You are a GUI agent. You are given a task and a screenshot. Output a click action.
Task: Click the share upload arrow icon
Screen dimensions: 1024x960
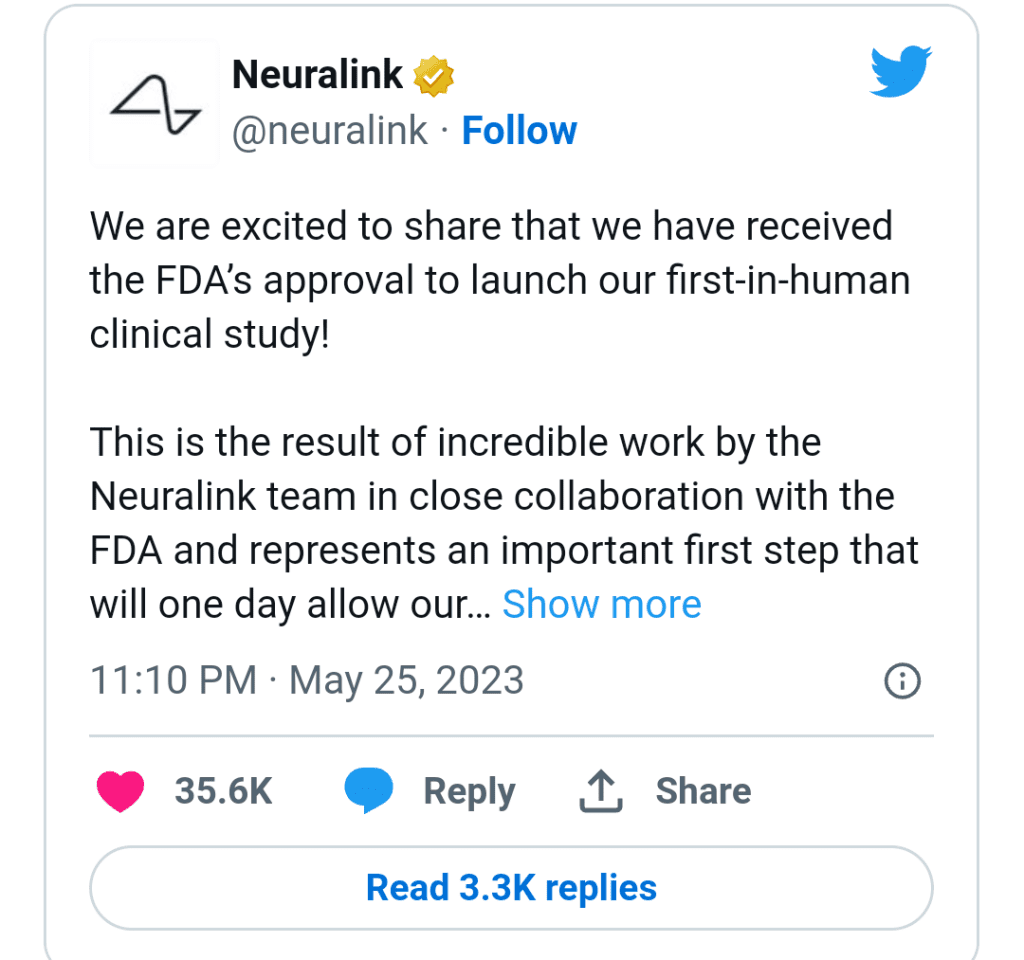(601, 791)
